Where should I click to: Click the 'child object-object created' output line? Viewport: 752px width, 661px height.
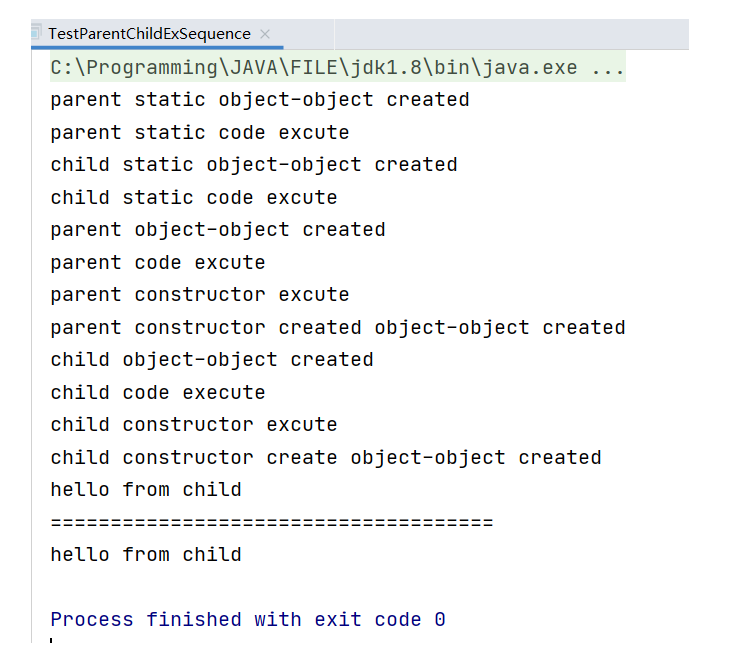pyautogui.click(x=212, y=360)
